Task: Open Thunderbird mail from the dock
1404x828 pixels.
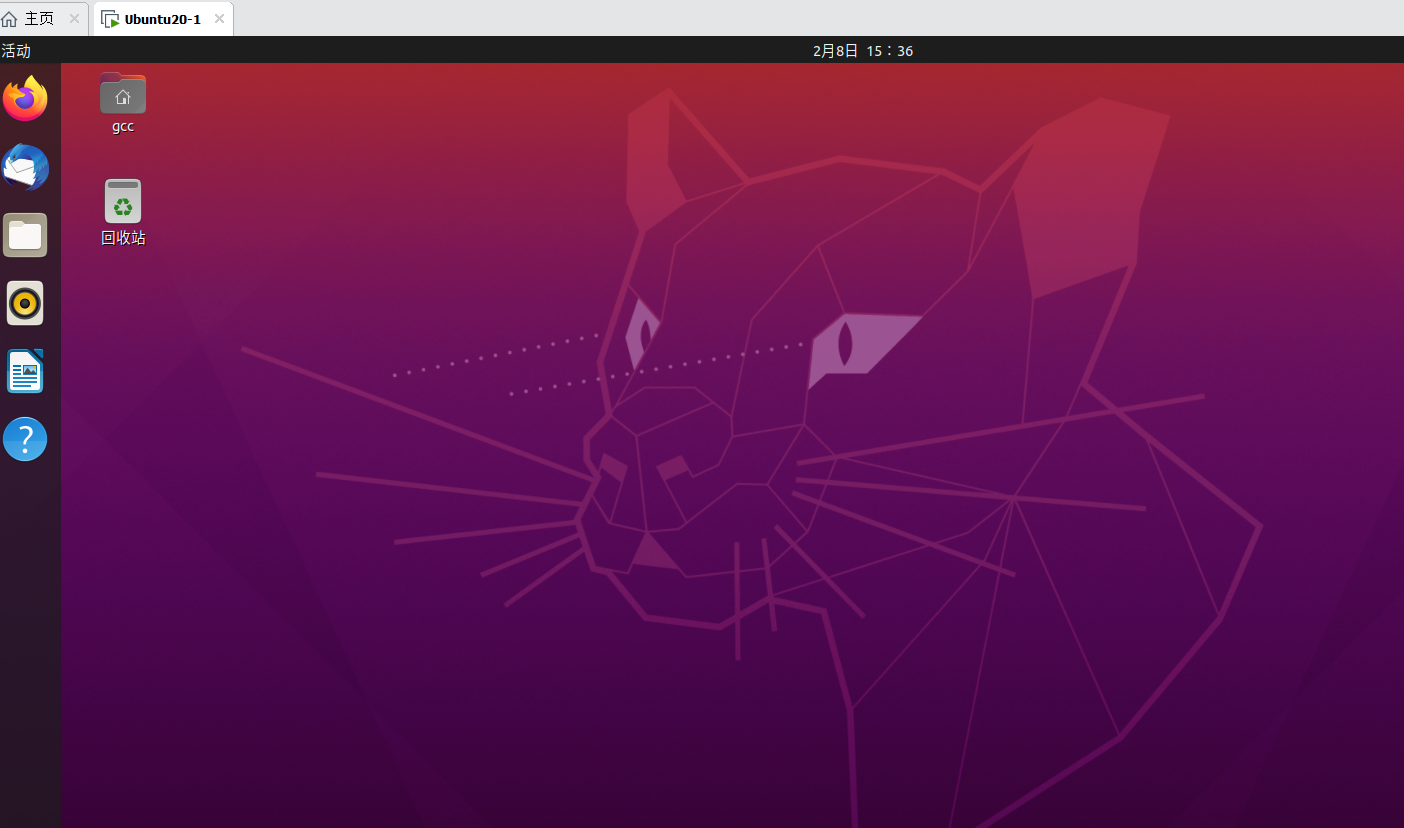Action: click(25, 167)
